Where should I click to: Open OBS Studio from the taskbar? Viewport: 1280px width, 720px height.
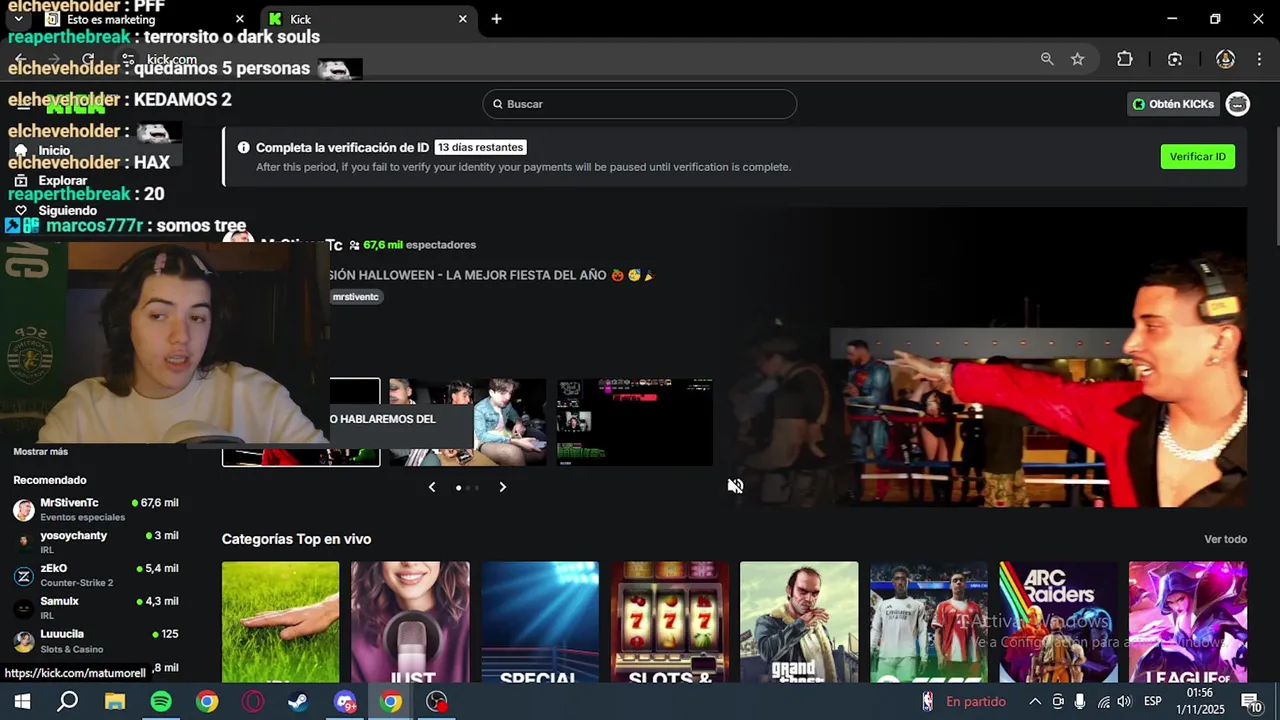click(x=437, y=702)
